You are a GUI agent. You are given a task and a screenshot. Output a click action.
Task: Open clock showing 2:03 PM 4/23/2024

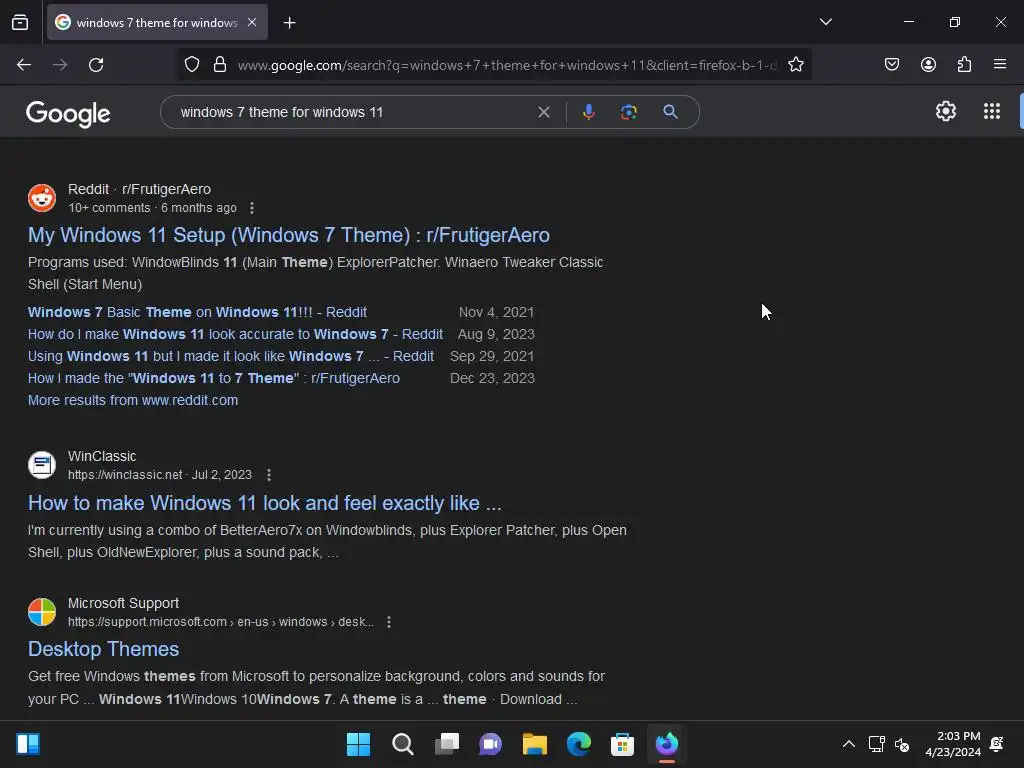(953, 744)
